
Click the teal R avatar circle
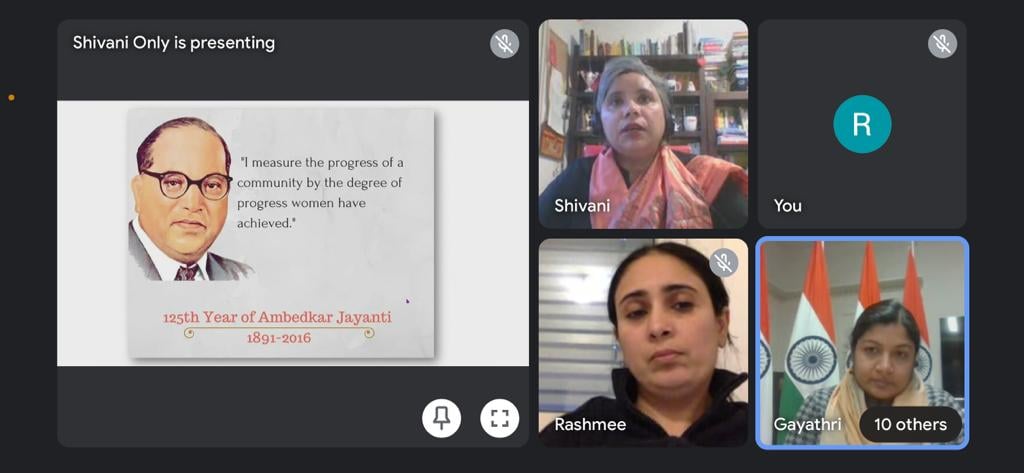tap(862, 124)
